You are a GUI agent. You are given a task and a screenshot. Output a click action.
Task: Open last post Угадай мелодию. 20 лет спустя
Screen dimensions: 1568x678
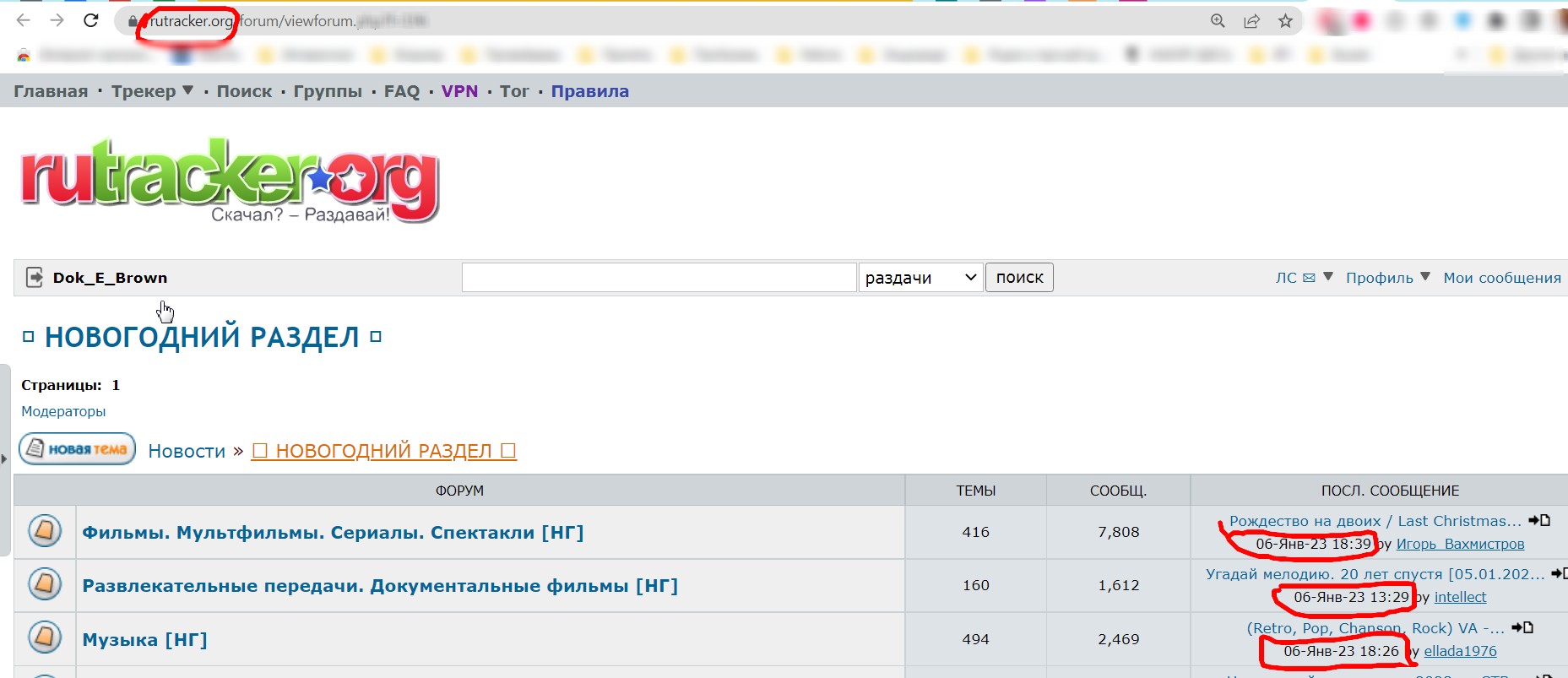[1375, 574]
